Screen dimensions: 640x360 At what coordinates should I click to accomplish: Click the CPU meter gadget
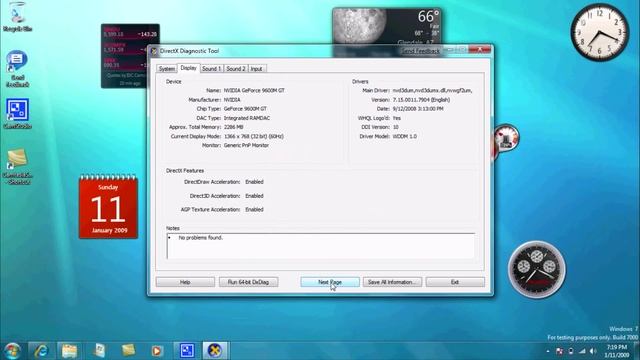536,269
